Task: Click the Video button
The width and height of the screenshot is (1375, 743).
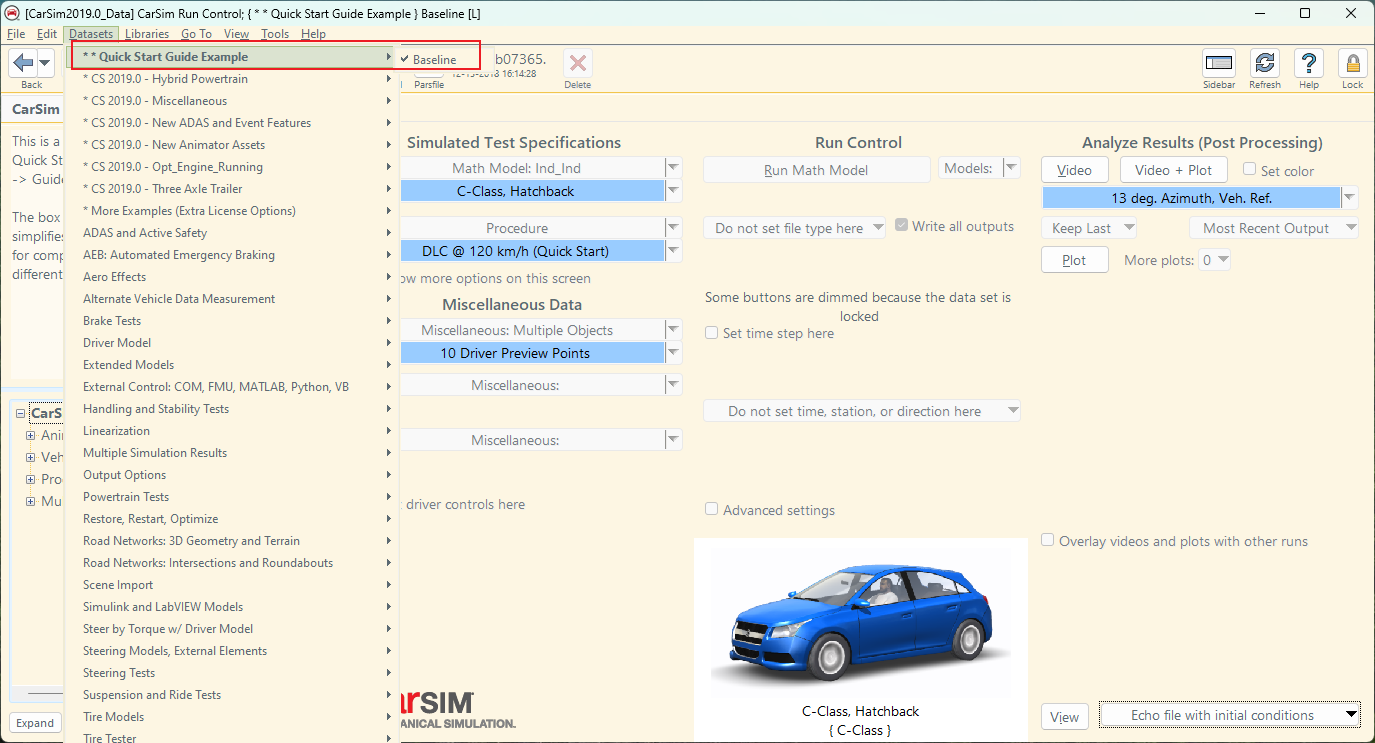Action: 1075,170
